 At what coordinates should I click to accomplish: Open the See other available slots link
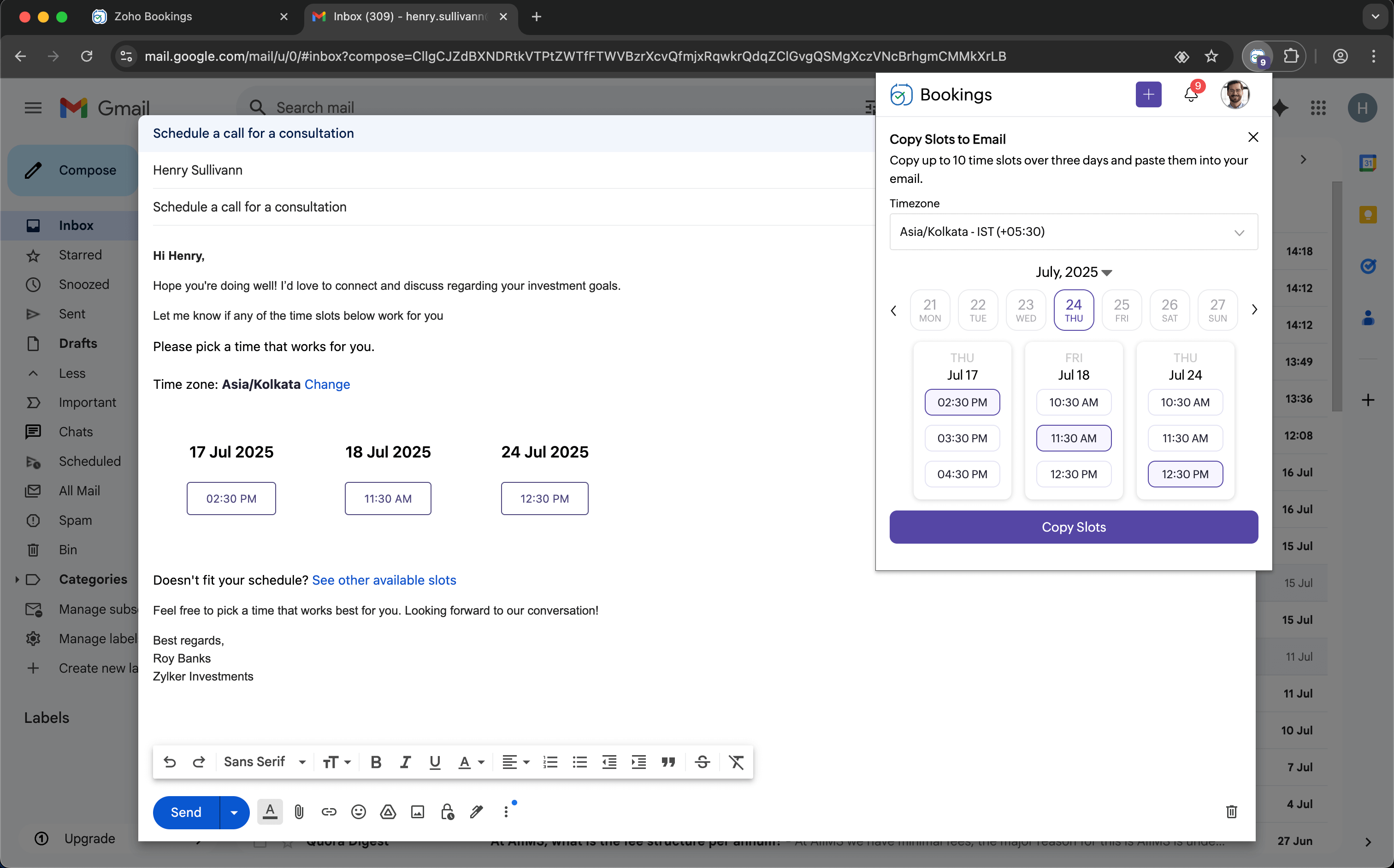384,580
